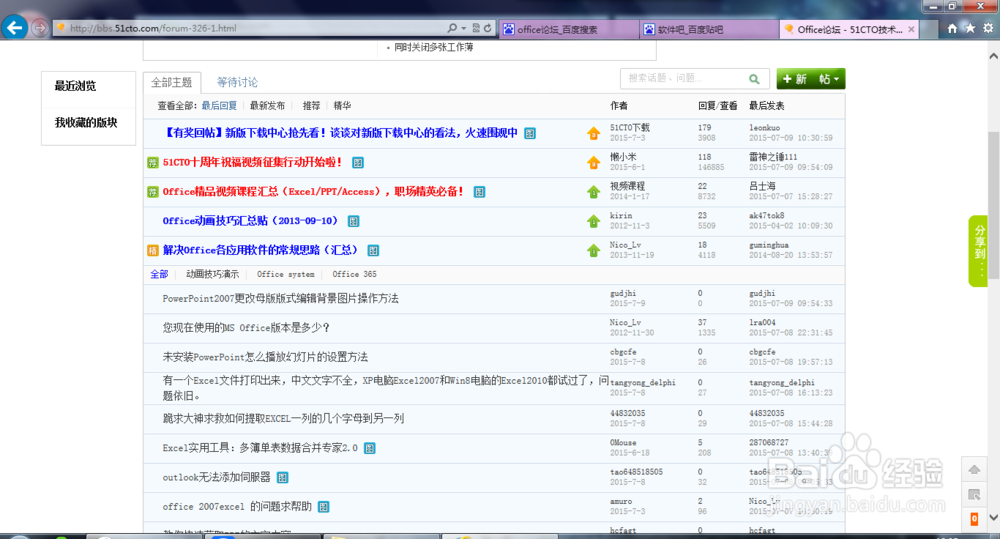Click the compatibility view icon in address bar

(476, 28)
